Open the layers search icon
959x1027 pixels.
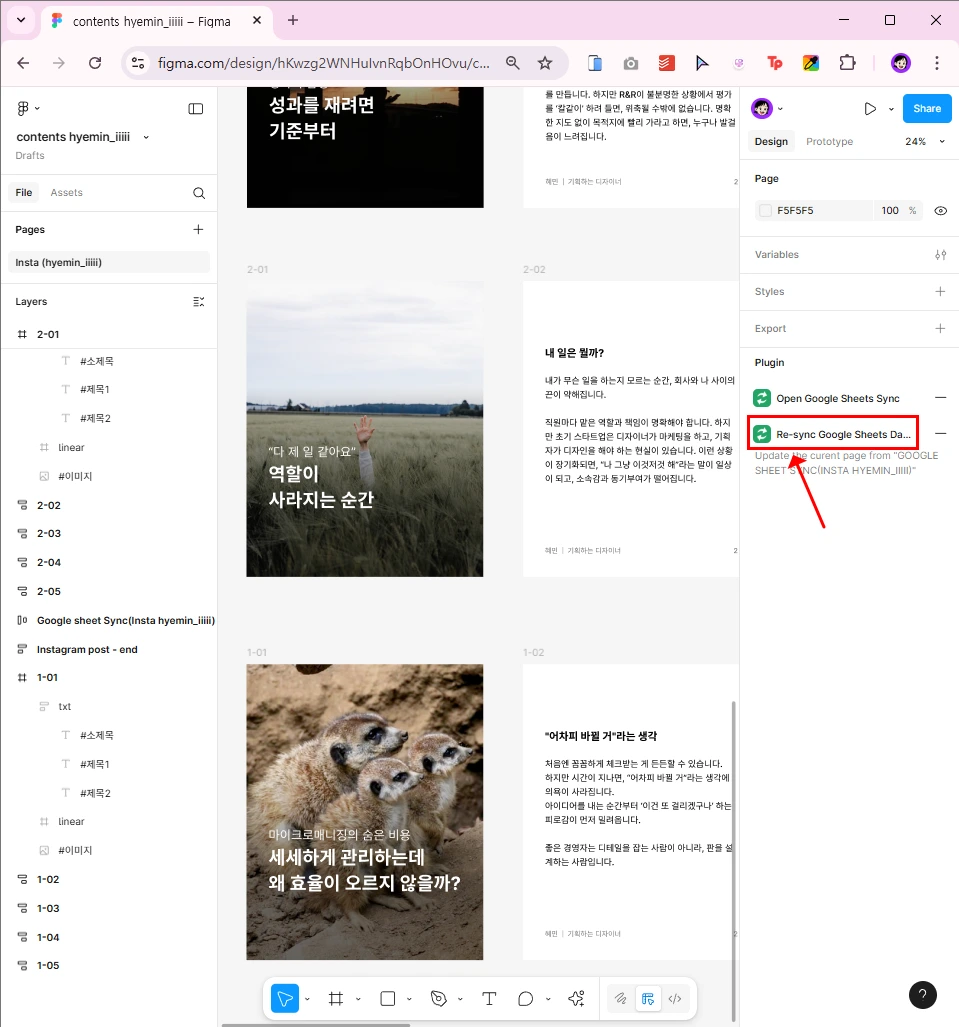coord(200,192)
